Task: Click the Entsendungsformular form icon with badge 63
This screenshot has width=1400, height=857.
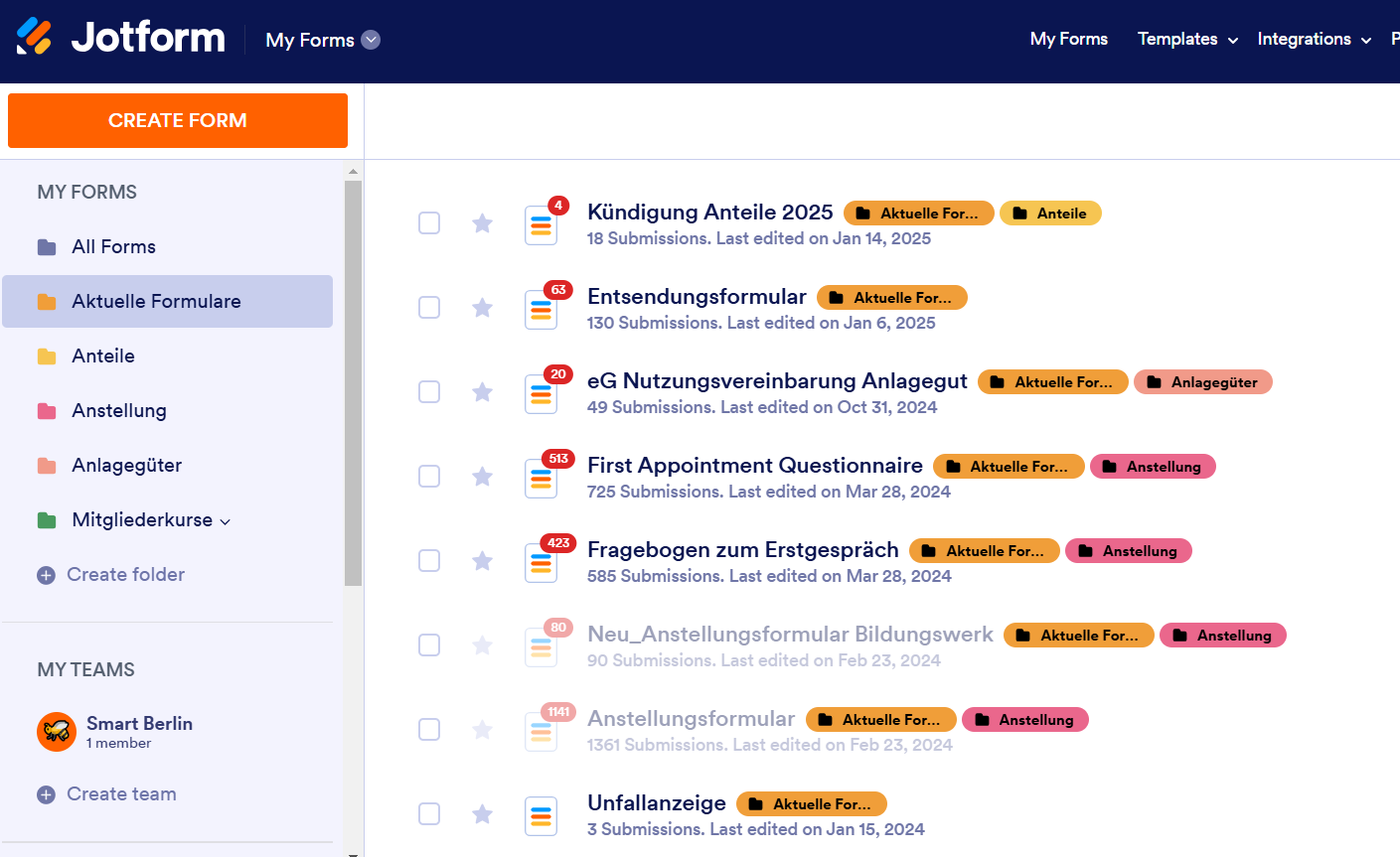Action: pyautogui.click(x=541, y=310)
